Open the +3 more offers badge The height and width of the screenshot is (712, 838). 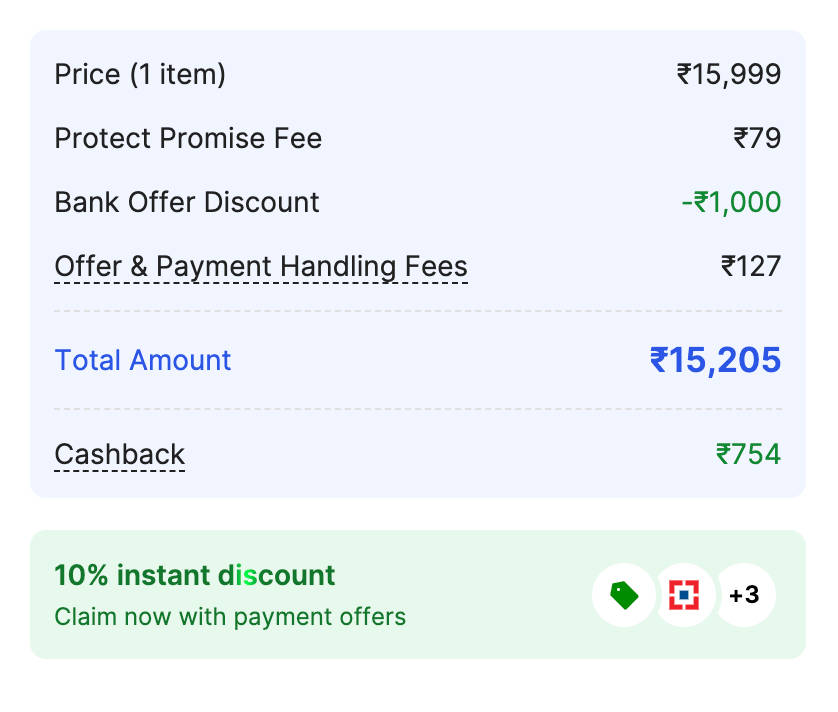tap(744, 595)
